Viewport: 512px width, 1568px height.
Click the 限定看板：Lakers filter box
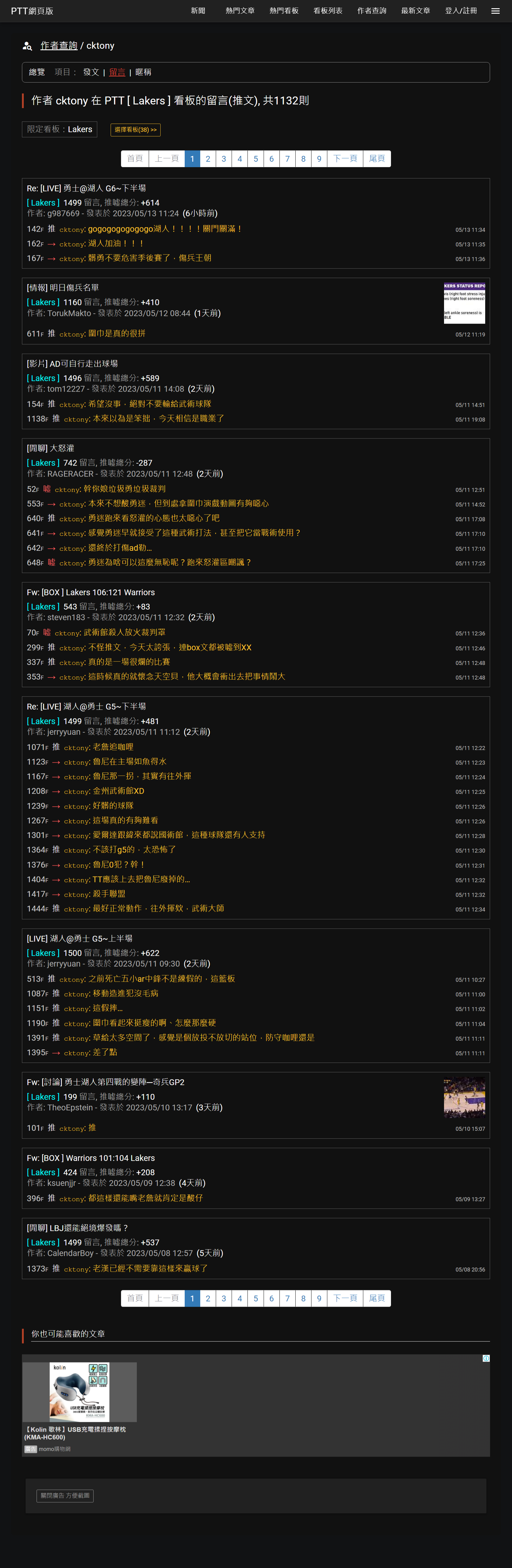click(60, 129)
